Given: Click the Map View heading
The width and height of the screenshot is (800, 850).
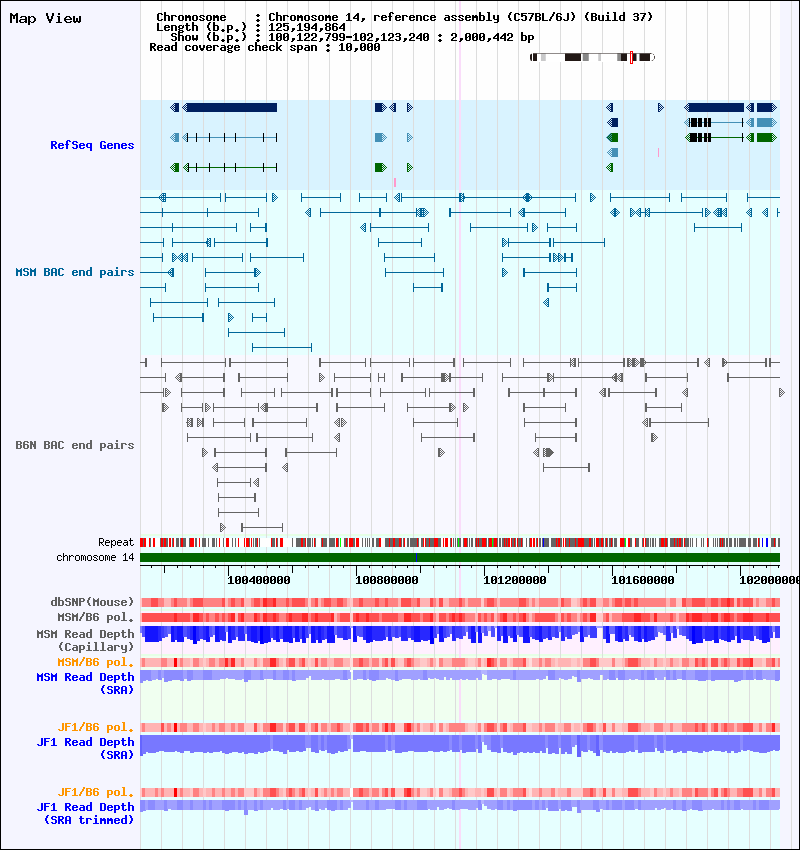Looking at the screenshot, I should pos(46,18).
